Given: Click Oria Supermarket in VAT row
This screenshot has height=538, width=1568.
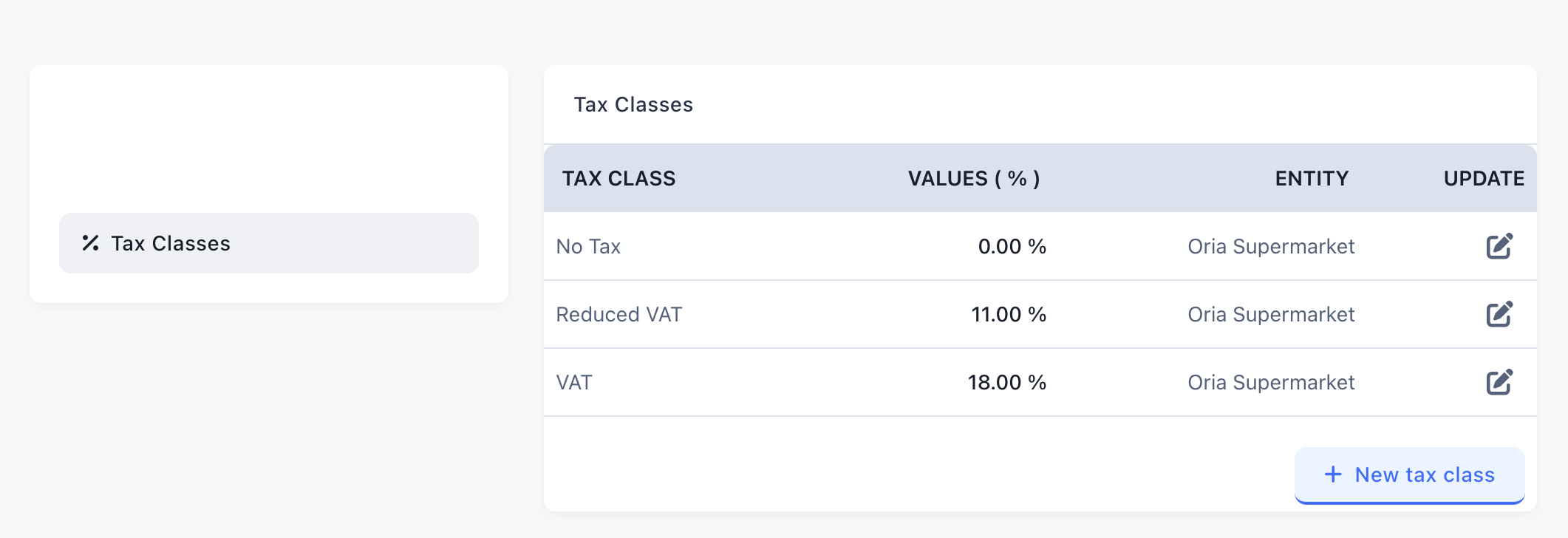Looking at the screenshot, I should tap(1271, 382).
